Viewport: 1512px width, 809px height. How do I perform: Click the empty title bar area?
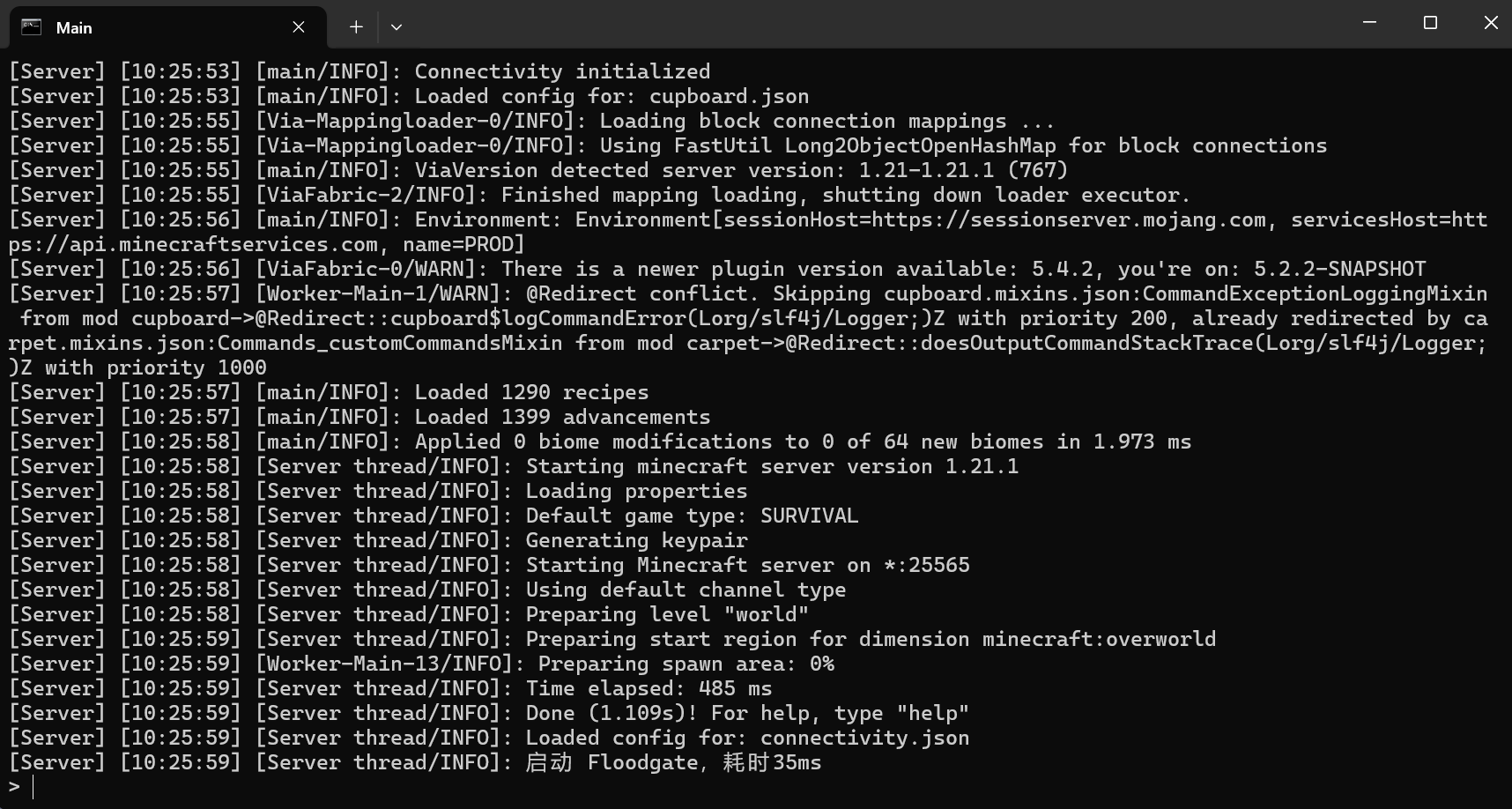click(x=881, y=25)
